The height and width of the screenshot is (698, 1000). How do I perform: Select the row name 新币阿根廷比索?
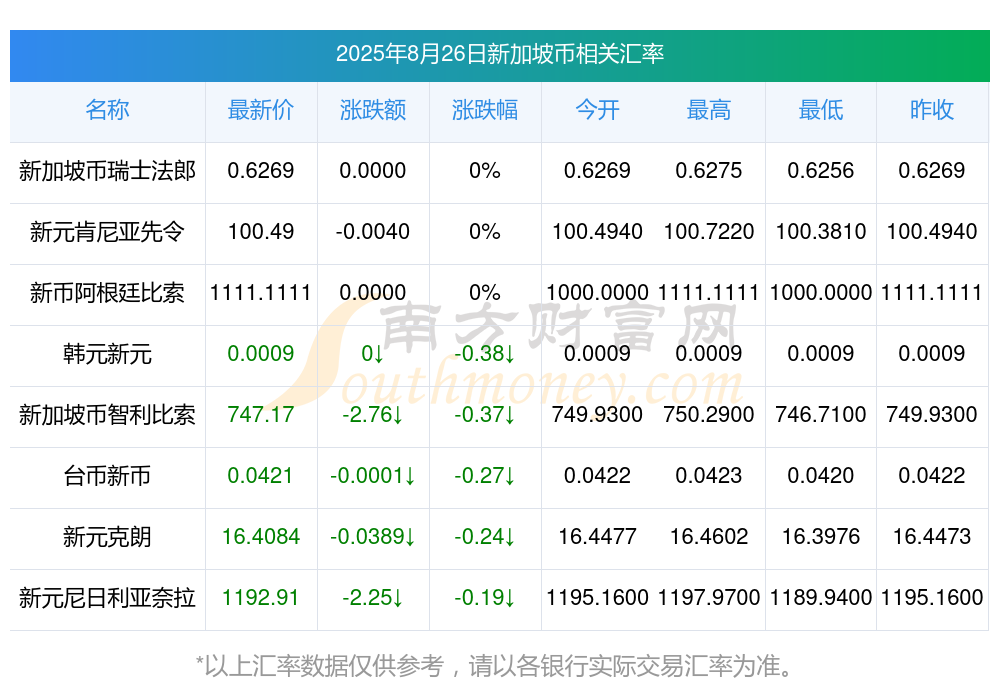(x=107, y=293)
